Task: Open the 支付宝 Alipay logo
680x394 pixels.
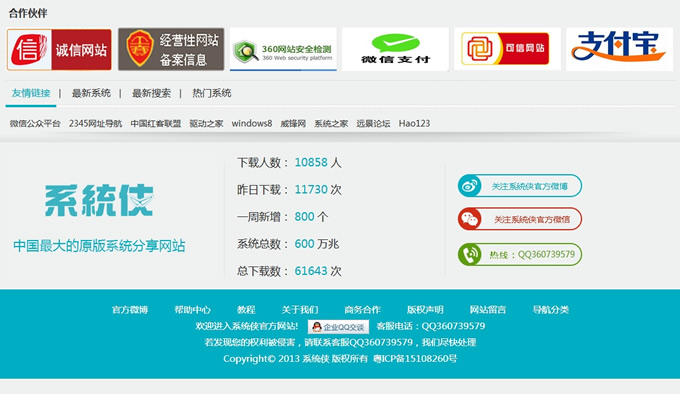Action: click(x=619, y=49)
